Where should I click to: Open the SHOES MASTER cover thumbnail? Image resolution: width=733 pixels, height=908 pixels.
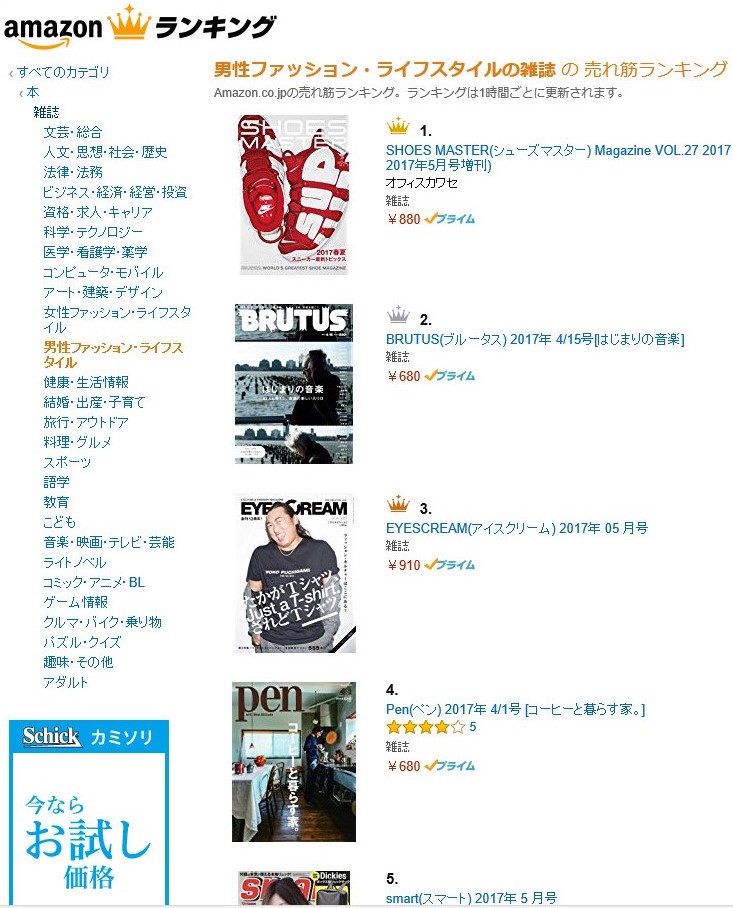click(294, 195)
